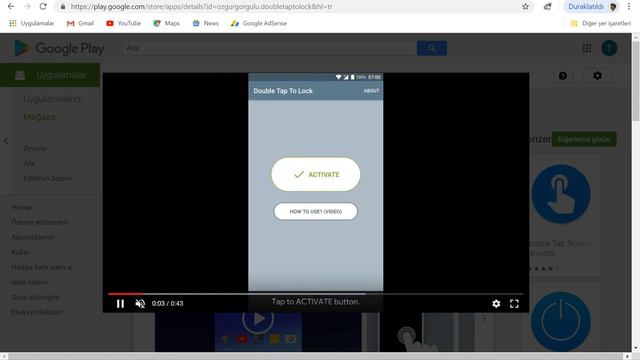Open Oyunlar in the sidebar
Image resolution: width=640 pixels, height=360 pixels.
35,148
